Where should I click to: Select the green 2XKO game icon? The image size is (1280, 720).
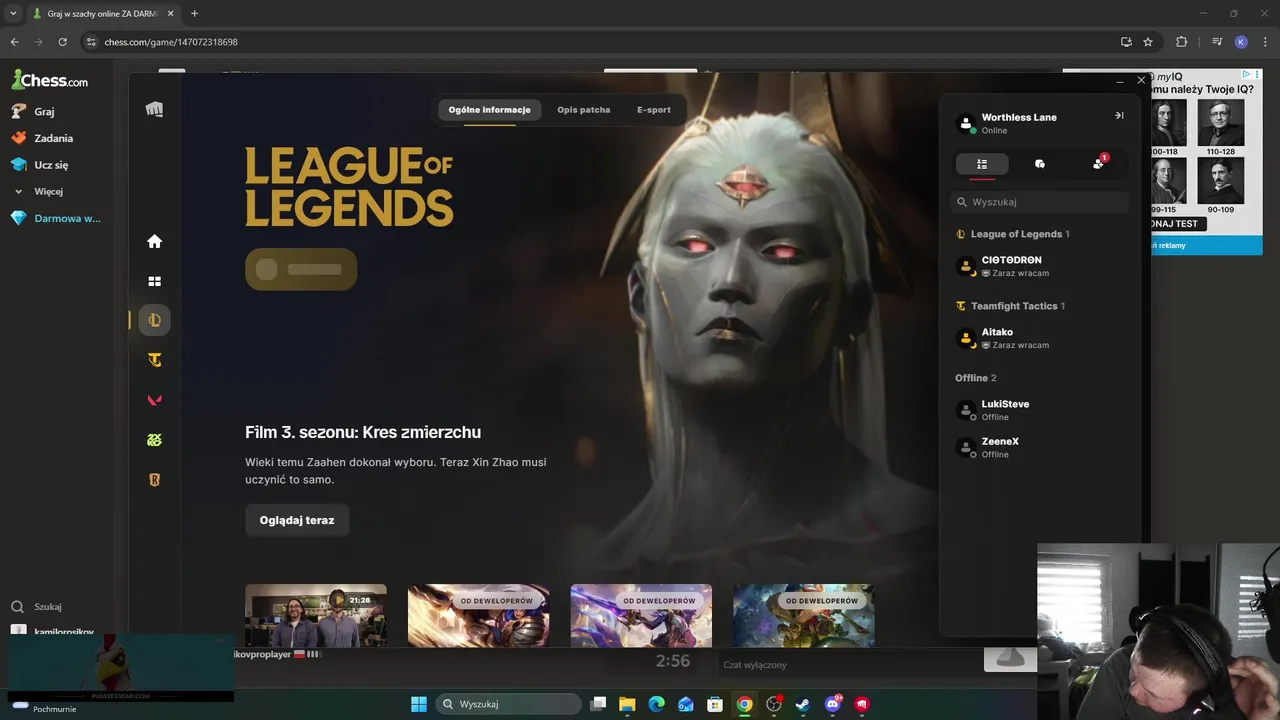click(x=154, y=440)
